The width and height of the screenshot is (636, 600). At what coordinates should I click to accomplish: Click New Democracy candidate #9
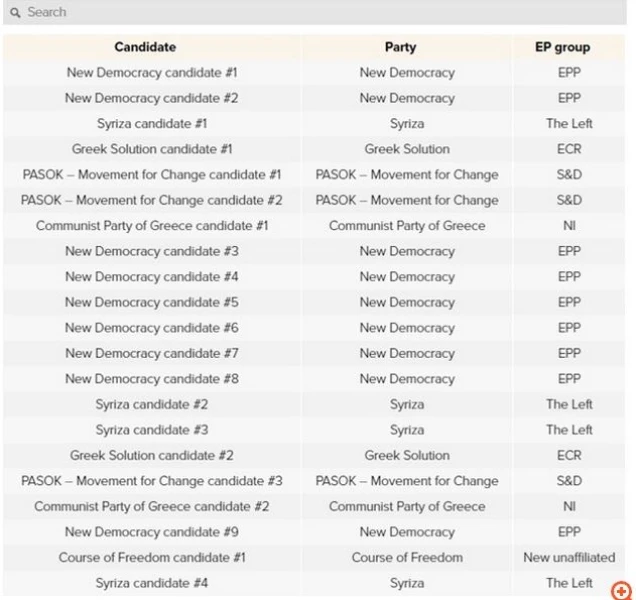pos(152,532)
